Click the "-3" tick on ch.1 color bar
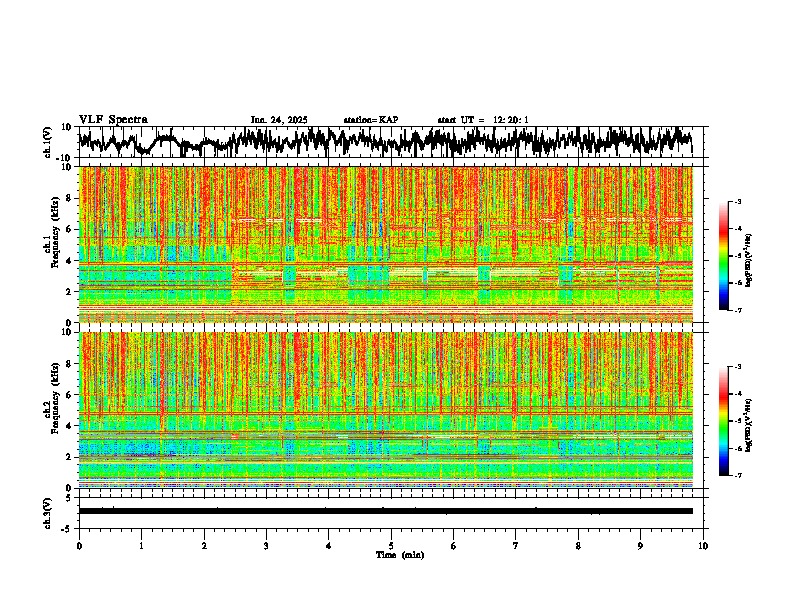 click(x=738, y=201)
